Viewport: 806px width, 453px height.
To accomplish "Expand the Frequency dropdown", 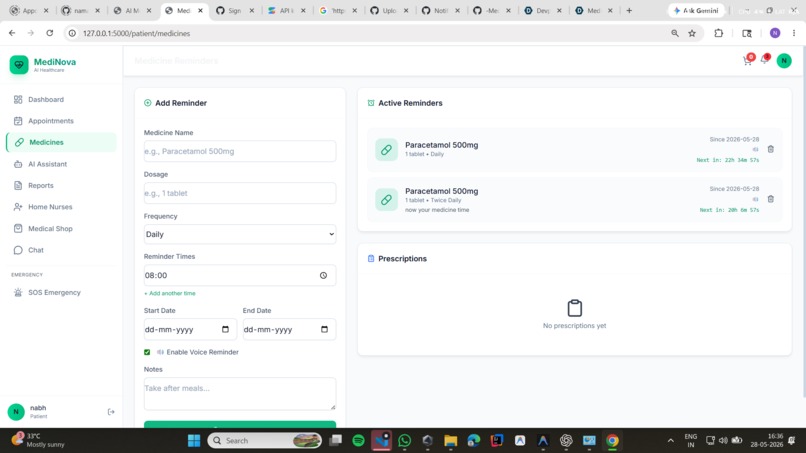I will click(x=240, y=234).
